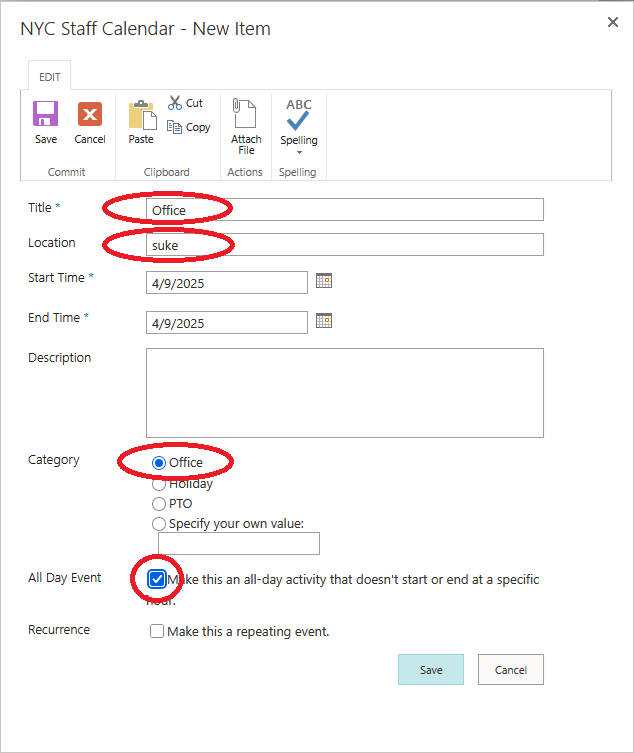
Task: Click into the Description text area
Action: tap(344, 392)
